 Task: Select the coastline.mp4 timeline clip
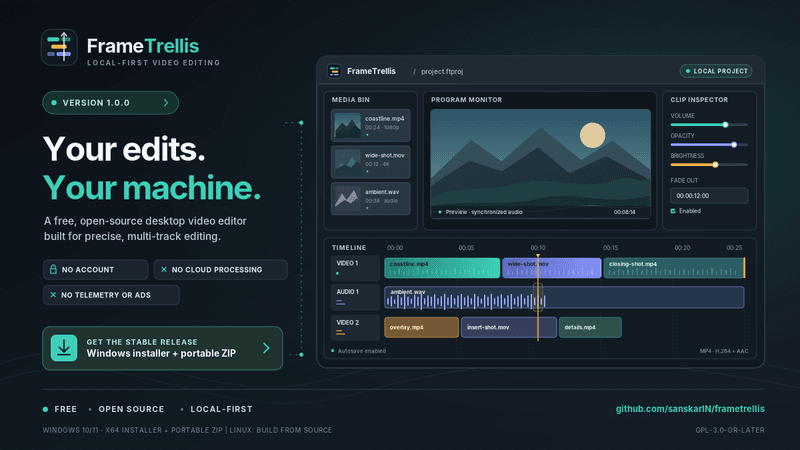pyautogui.click(x=442, y=268)
